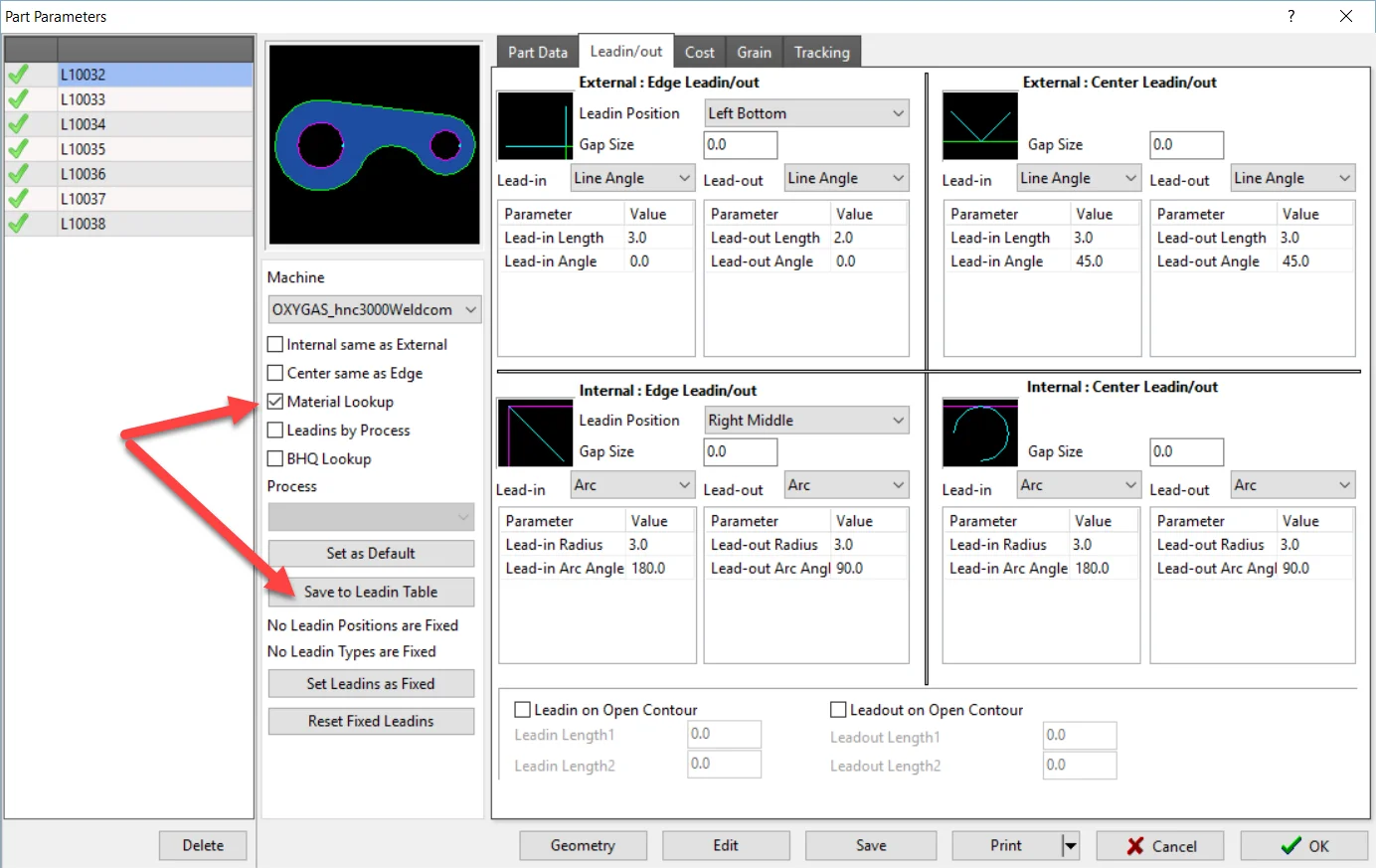Image resolution: width=1376 pixels, height=868 pixels.
Task: Enable the BHQ Lookup checkbox
Action: (275, 458)
